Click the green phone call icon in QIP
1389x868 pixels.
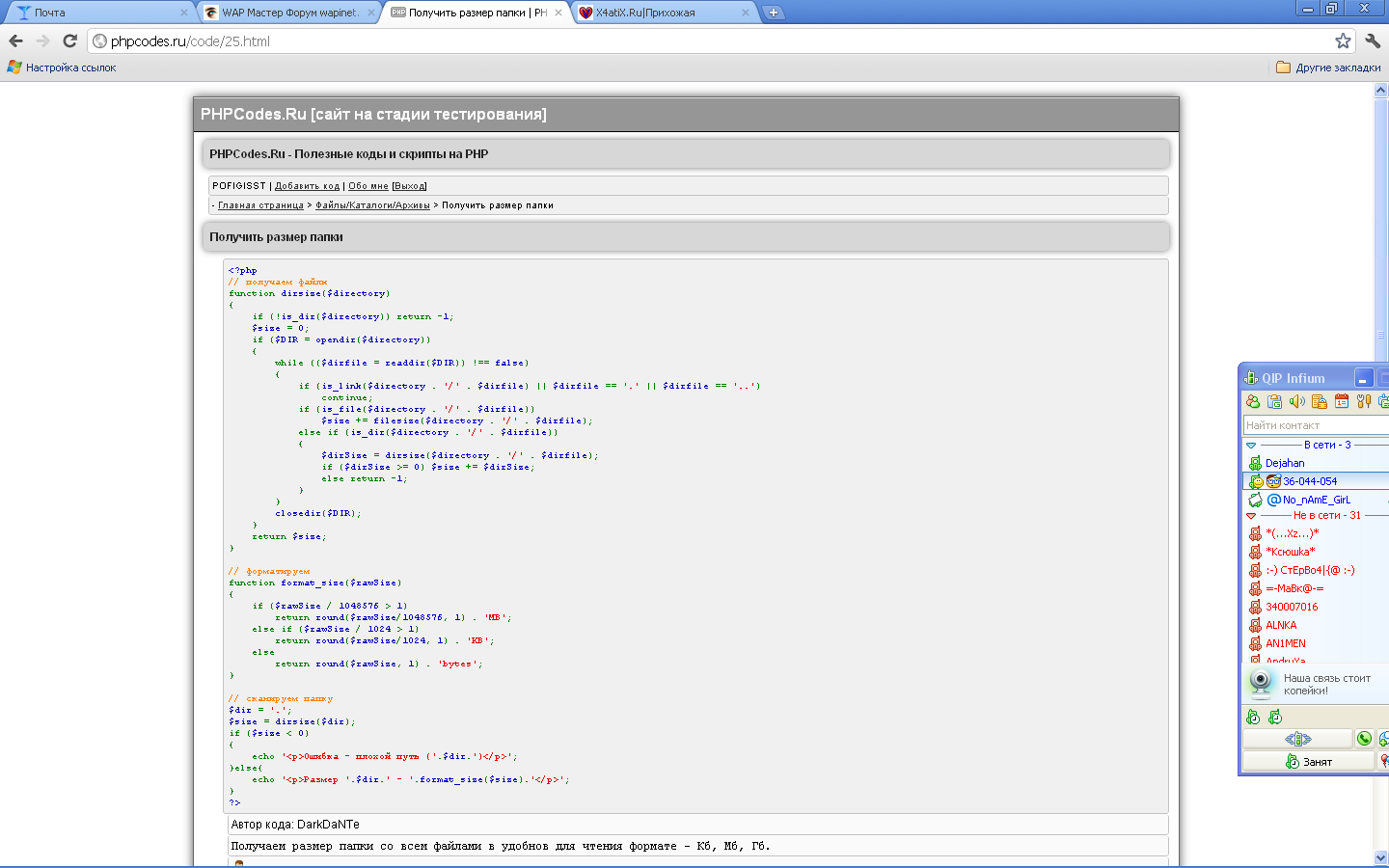coord(1364,739)
